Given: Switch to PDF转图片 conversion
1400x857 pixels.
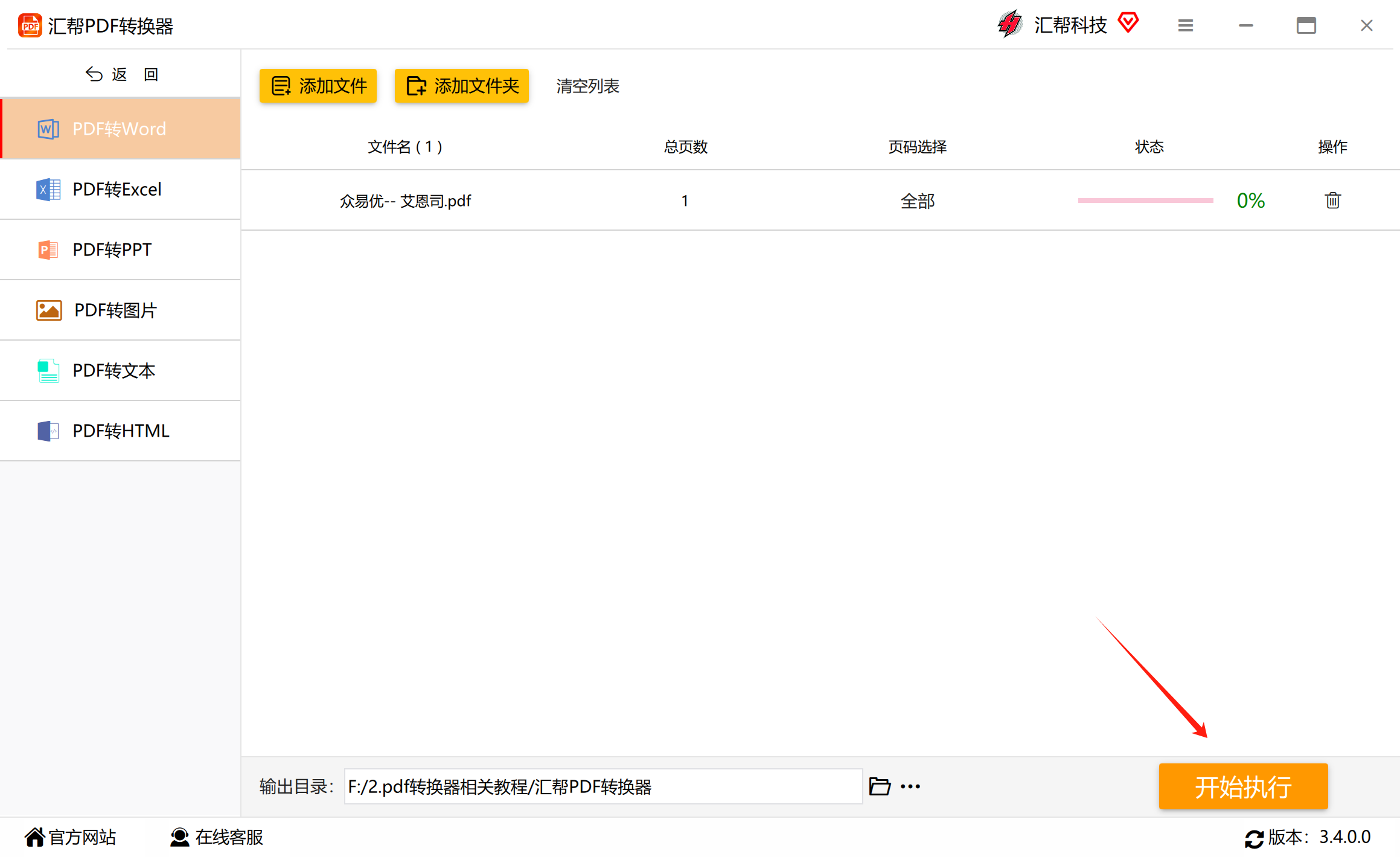Looking at the screenshot, I should [121, 310].
